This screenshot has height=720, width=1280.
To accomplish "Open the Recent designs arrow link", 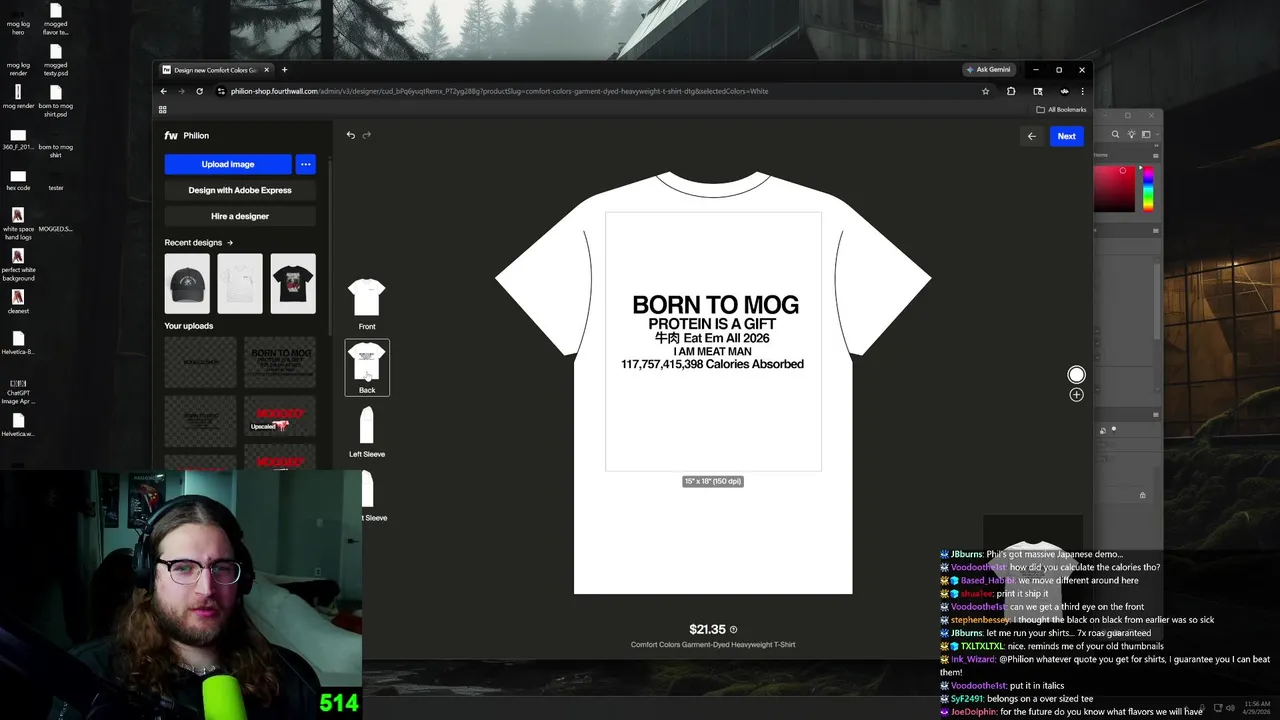I will tap(230, 243).
